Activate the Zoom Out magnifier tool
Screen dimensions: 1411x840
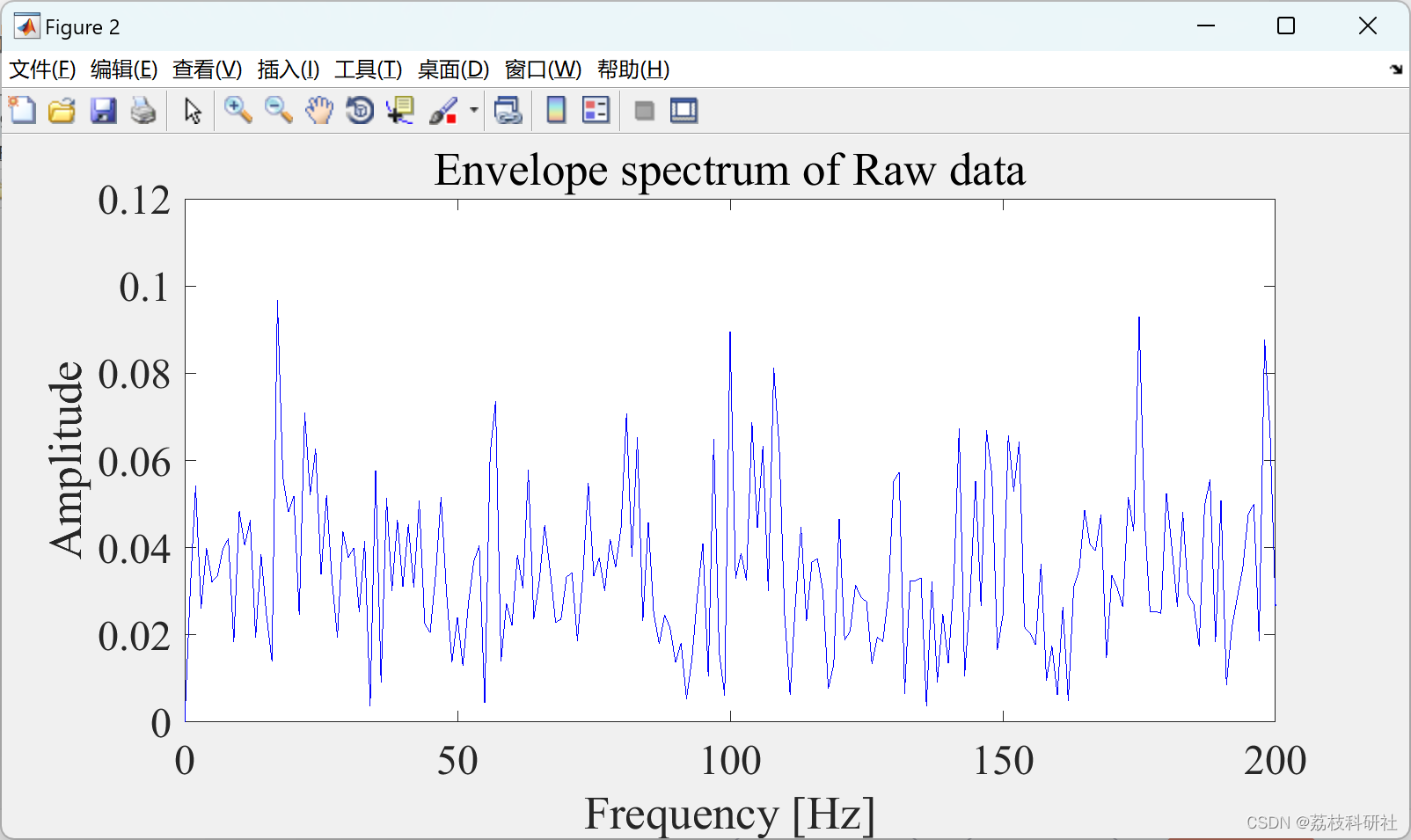coord(278,111)
